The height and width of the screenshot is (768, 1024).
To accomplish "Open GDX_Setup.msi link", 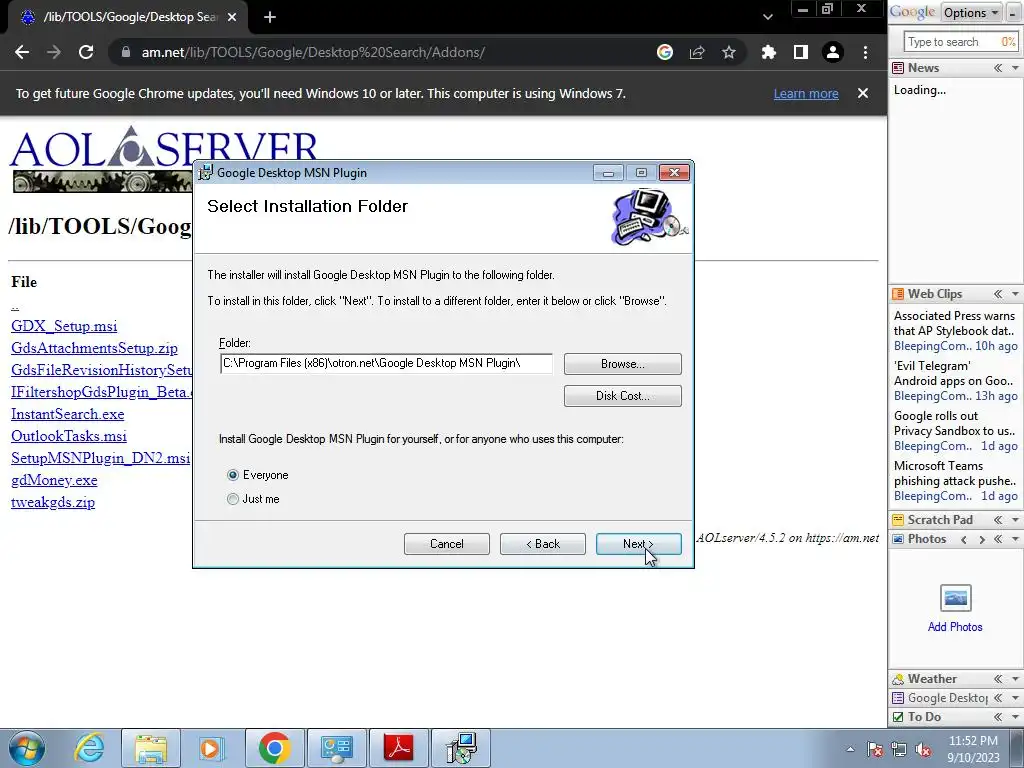I will point(64,326).
